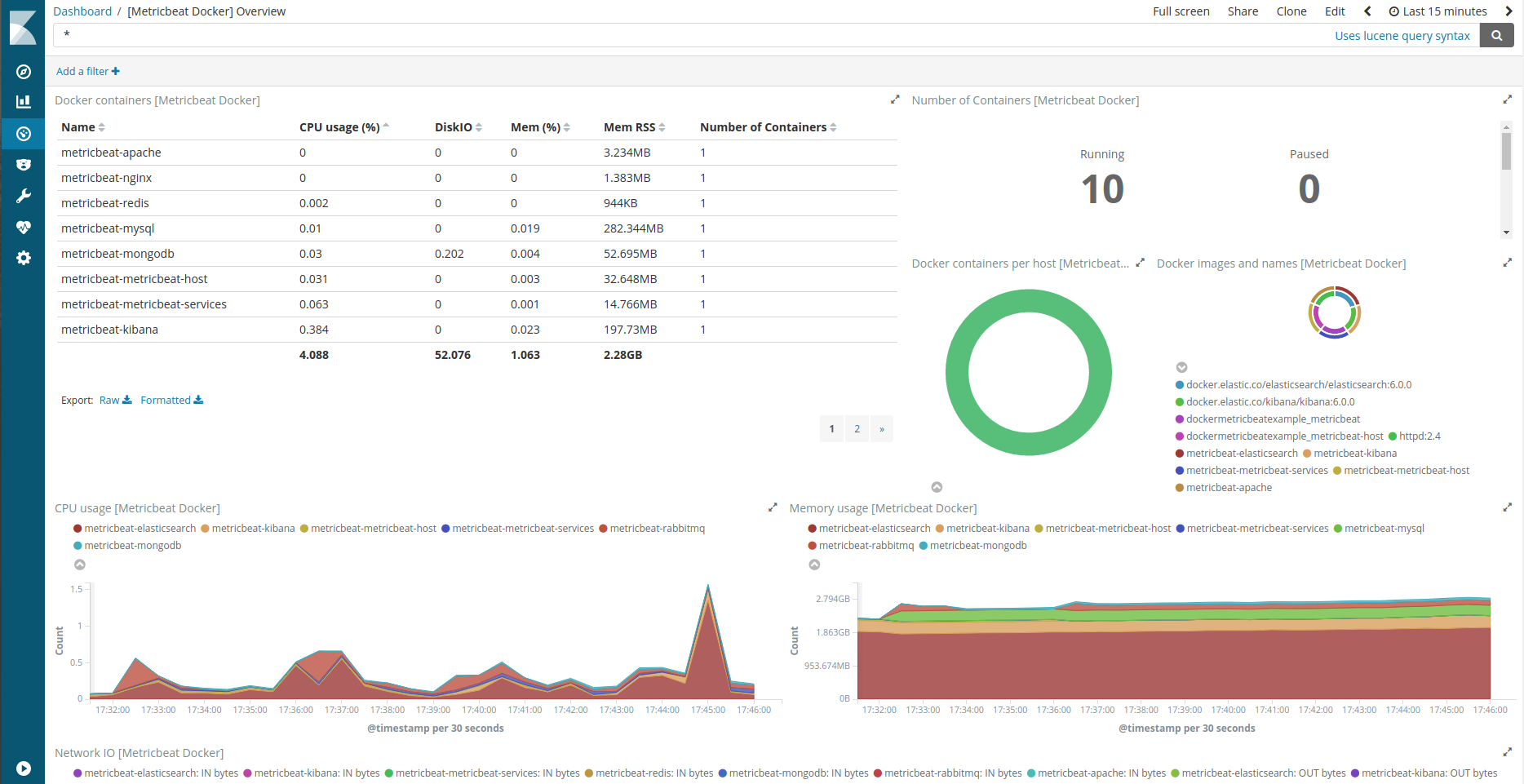Click the Paused count 0
This screenshot has height=784, width=1524.
1309,189
